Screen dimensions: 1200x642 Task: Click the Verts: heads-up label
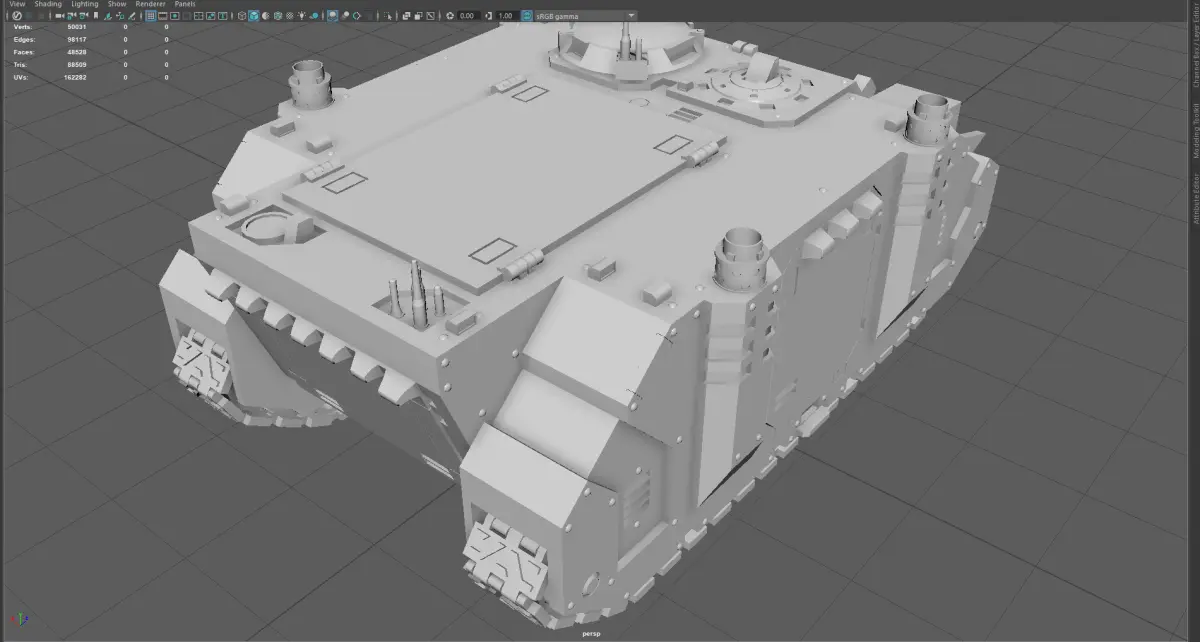click(23, 27)
